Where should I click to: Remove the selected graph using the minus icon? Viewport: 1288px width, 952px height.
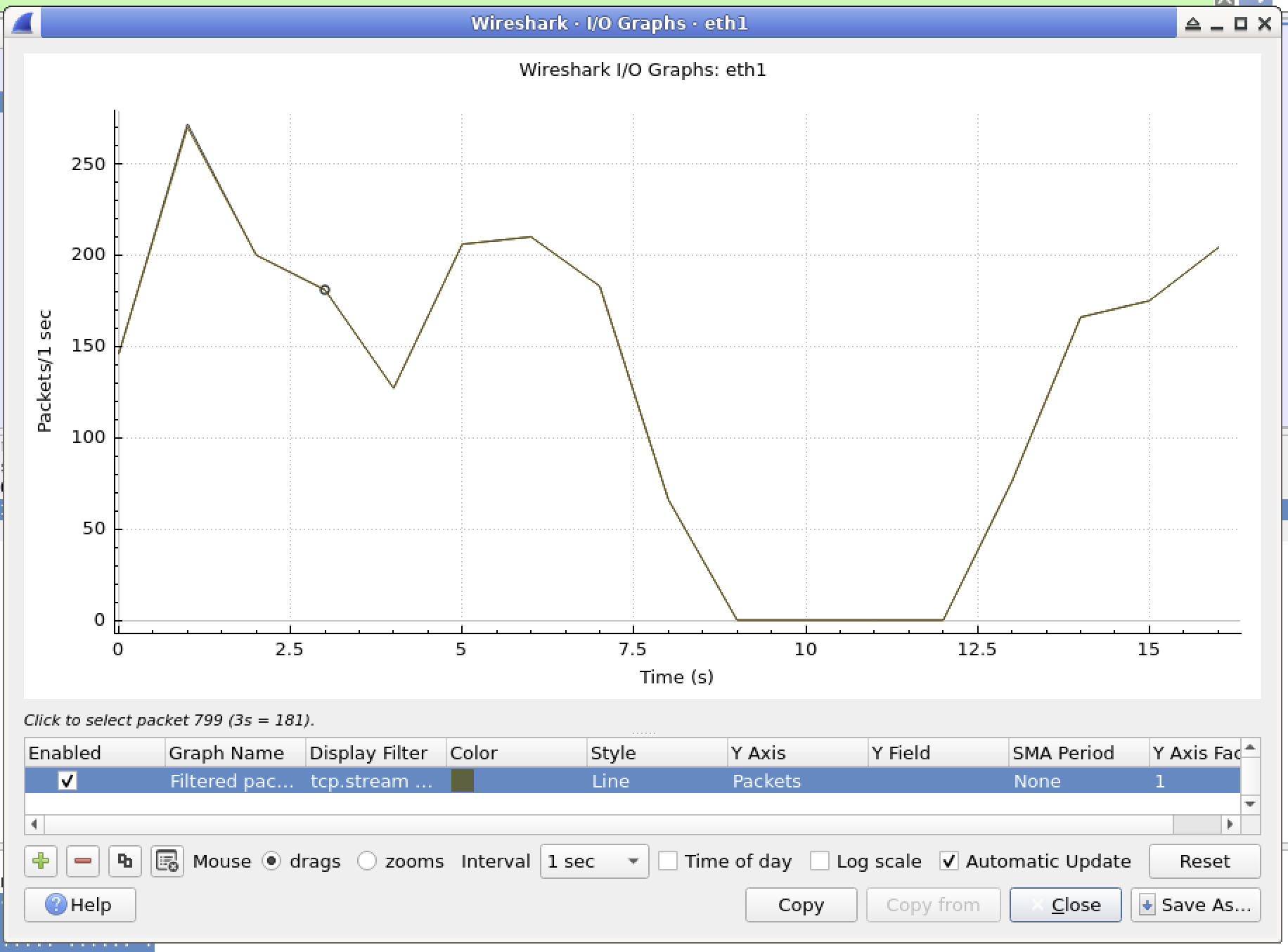[82, 861]
